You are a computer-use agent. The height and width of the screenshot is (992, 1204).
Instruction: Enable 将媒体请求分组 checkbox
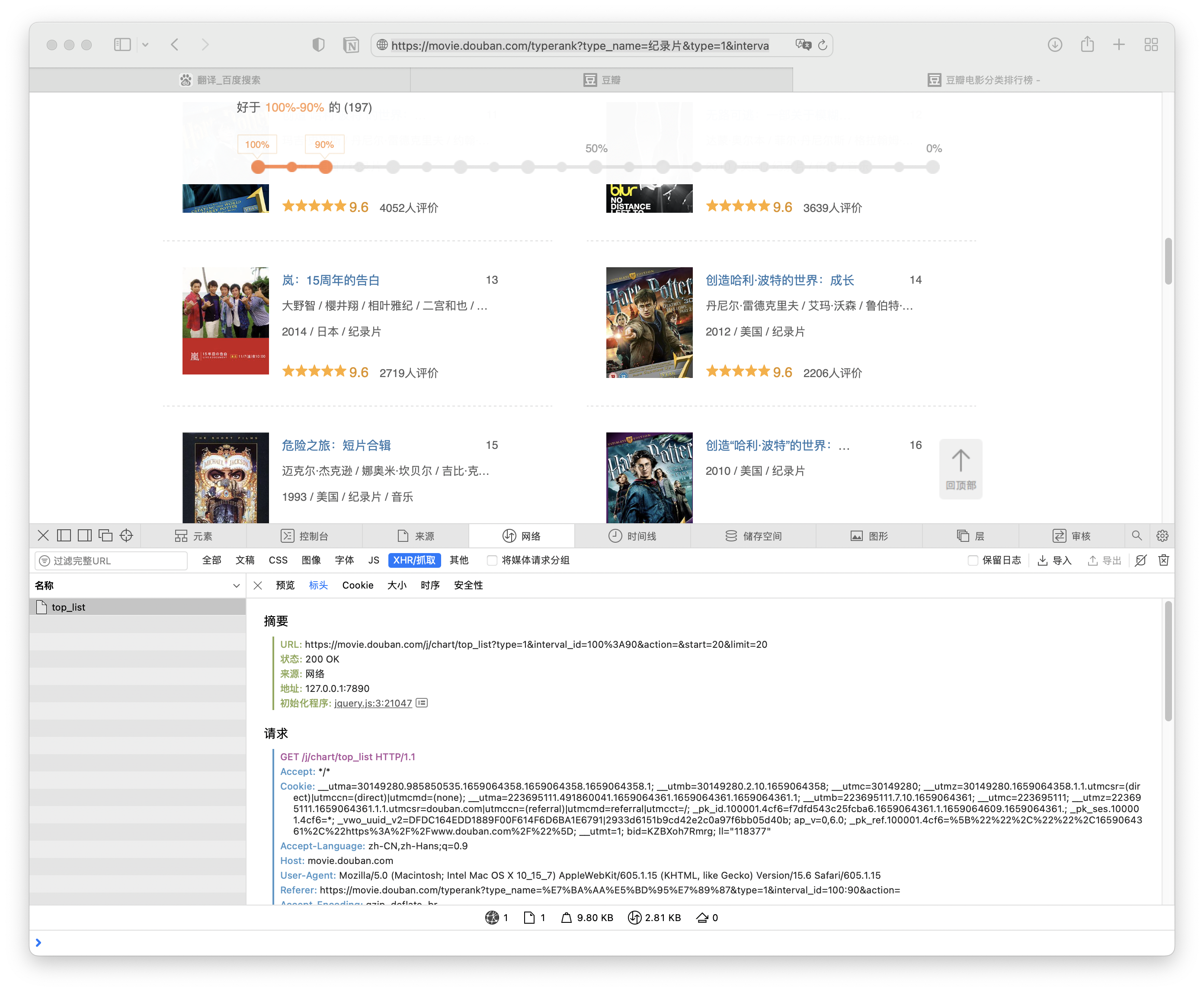(x=491, y=560)
